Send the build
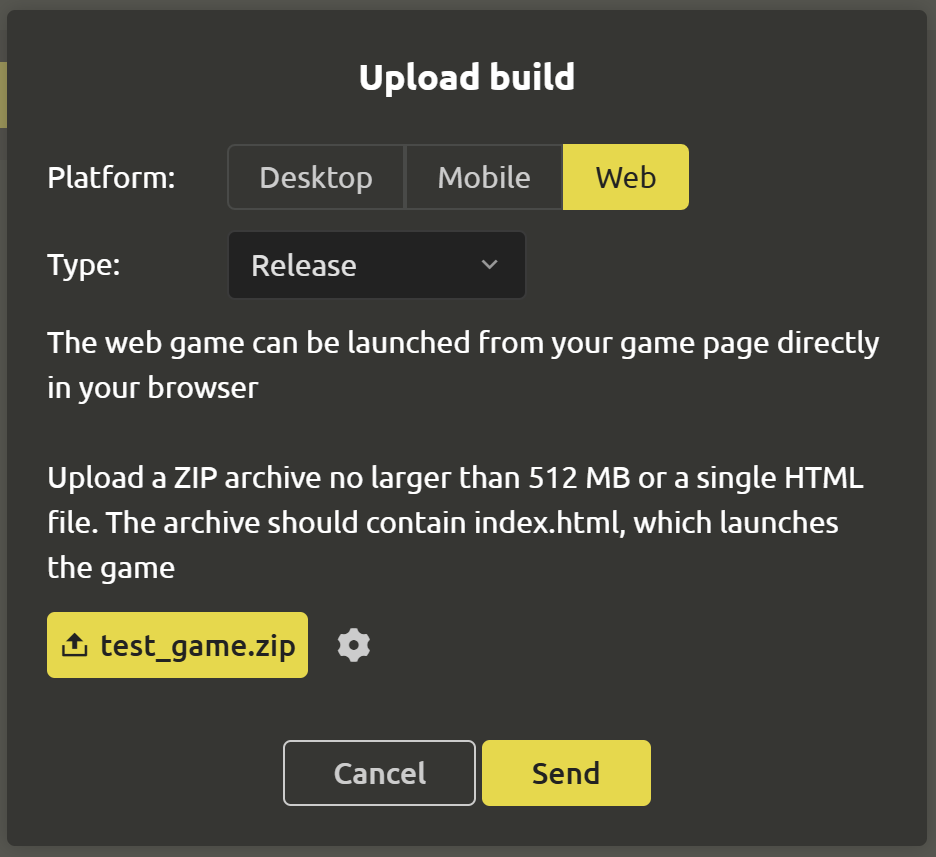Screen dimensions: 936x857 coord(566,773)
